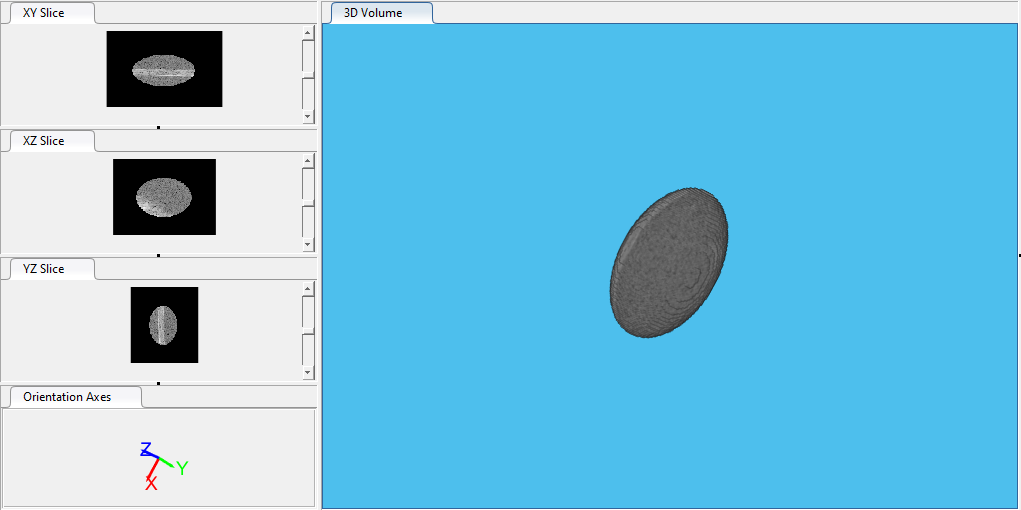Screen dimensions: 1021x510
Task: Click the XZ slice image thumbnail
Action: (164, 197)
